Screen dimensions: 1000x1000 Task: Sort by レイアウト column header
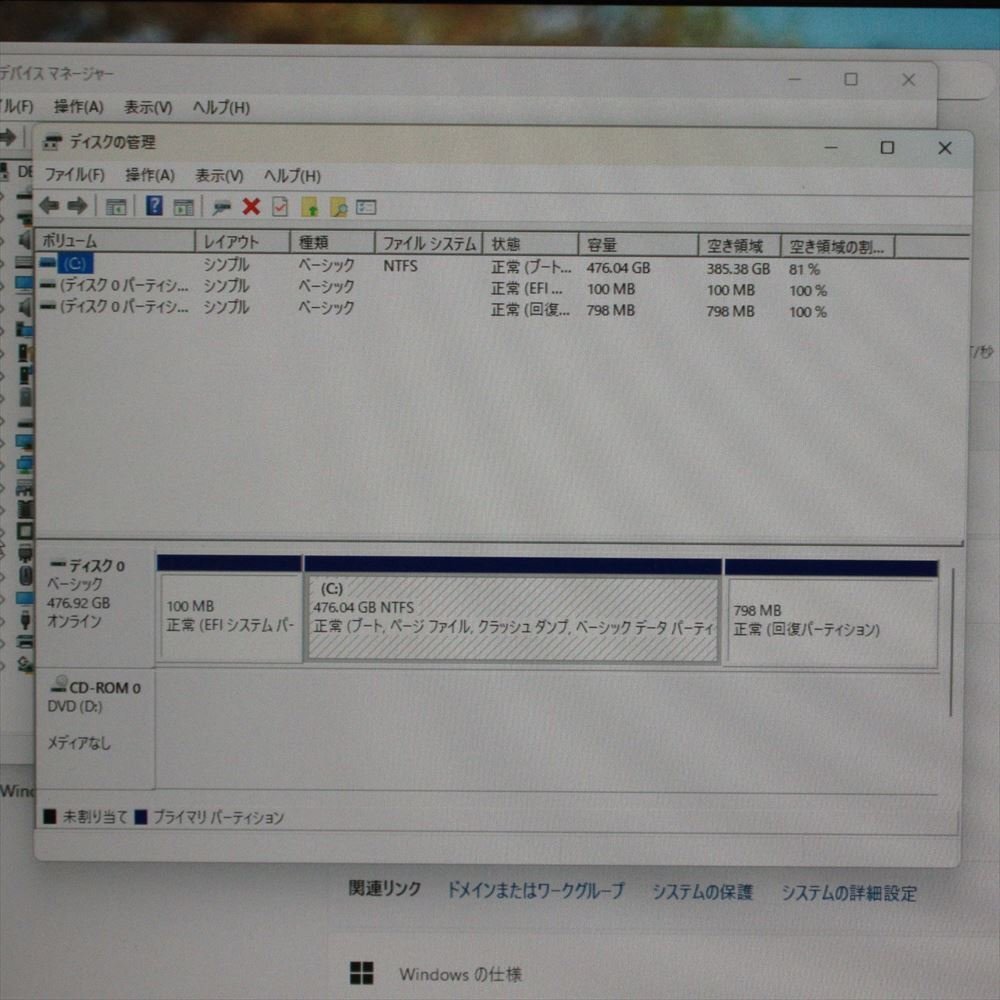pos(242,242)
